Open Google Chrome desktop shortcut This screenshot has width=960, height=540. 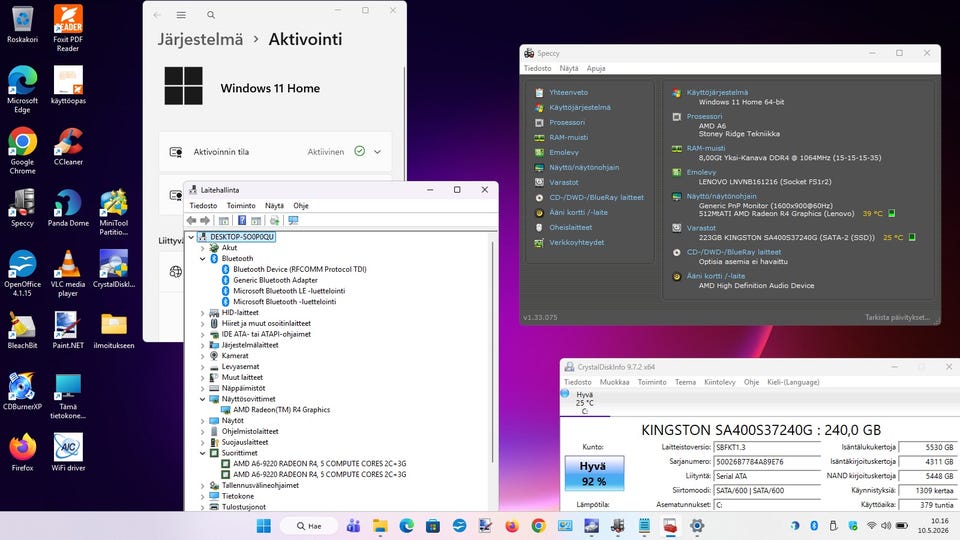tap(23, 151)
